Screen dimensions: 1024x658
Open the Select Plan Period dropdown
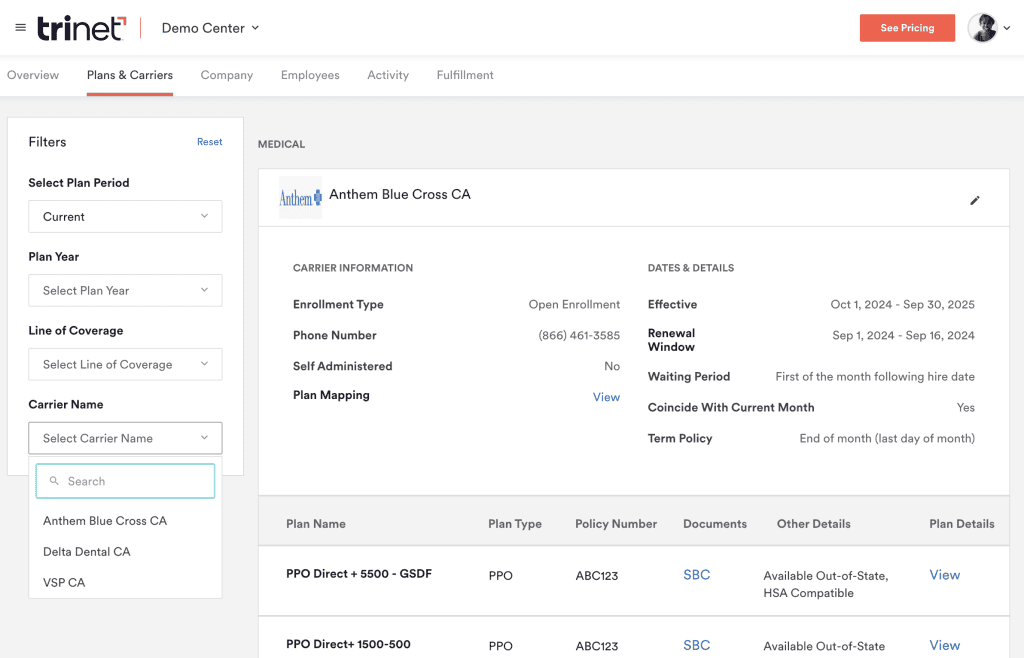click(x=125, y=217)
